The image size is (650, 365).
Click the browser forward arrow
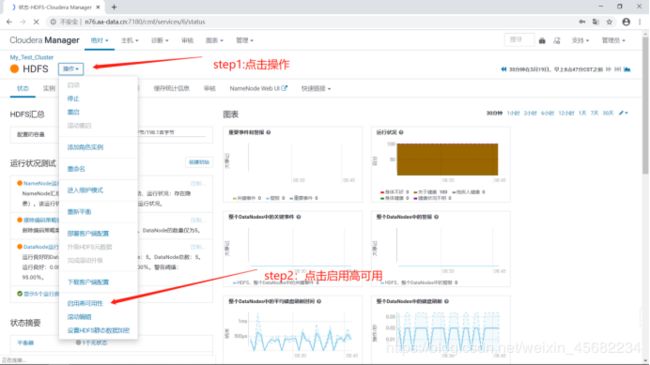tap(22, 22)
